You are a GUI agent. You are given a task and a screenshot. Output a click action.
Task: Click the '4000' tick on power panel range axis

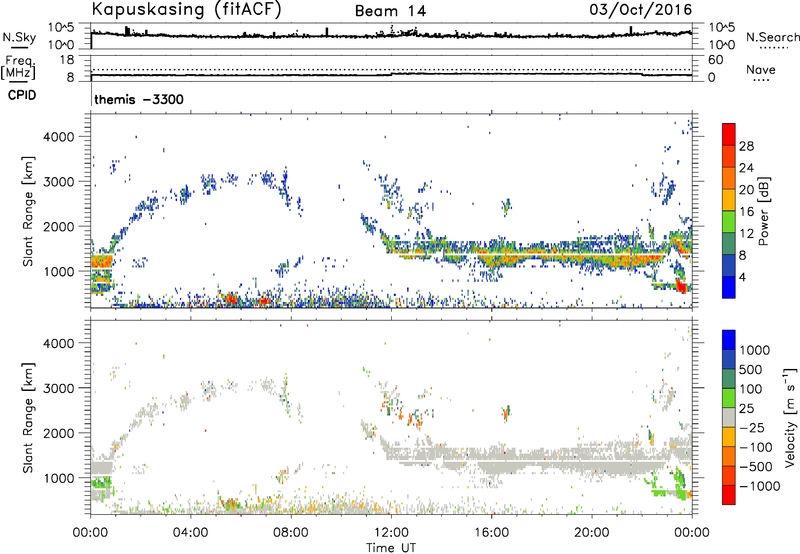click(59, 137)
